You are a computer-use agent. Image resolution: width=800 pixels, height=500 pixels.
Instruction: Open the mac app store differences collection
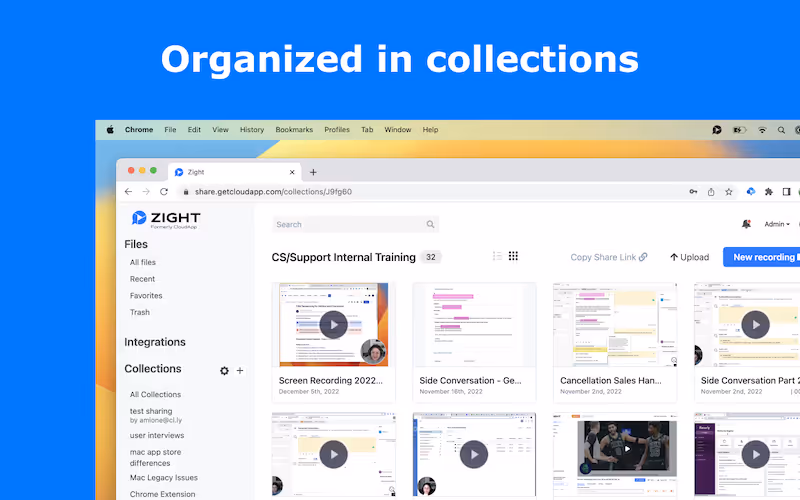pos(155,458)
